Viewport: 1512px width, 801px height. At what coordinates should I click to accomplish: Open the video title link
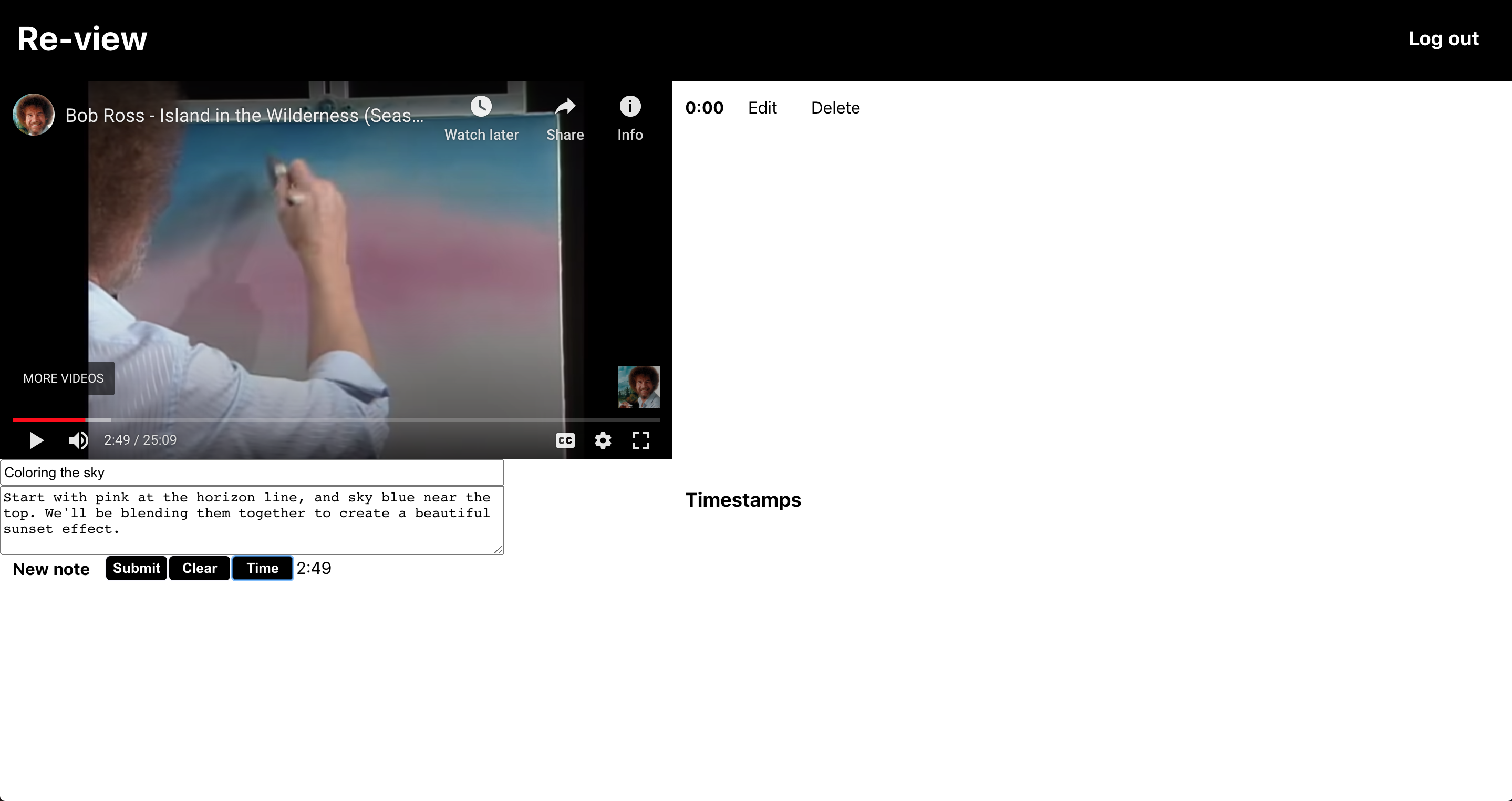coord(244,115)
